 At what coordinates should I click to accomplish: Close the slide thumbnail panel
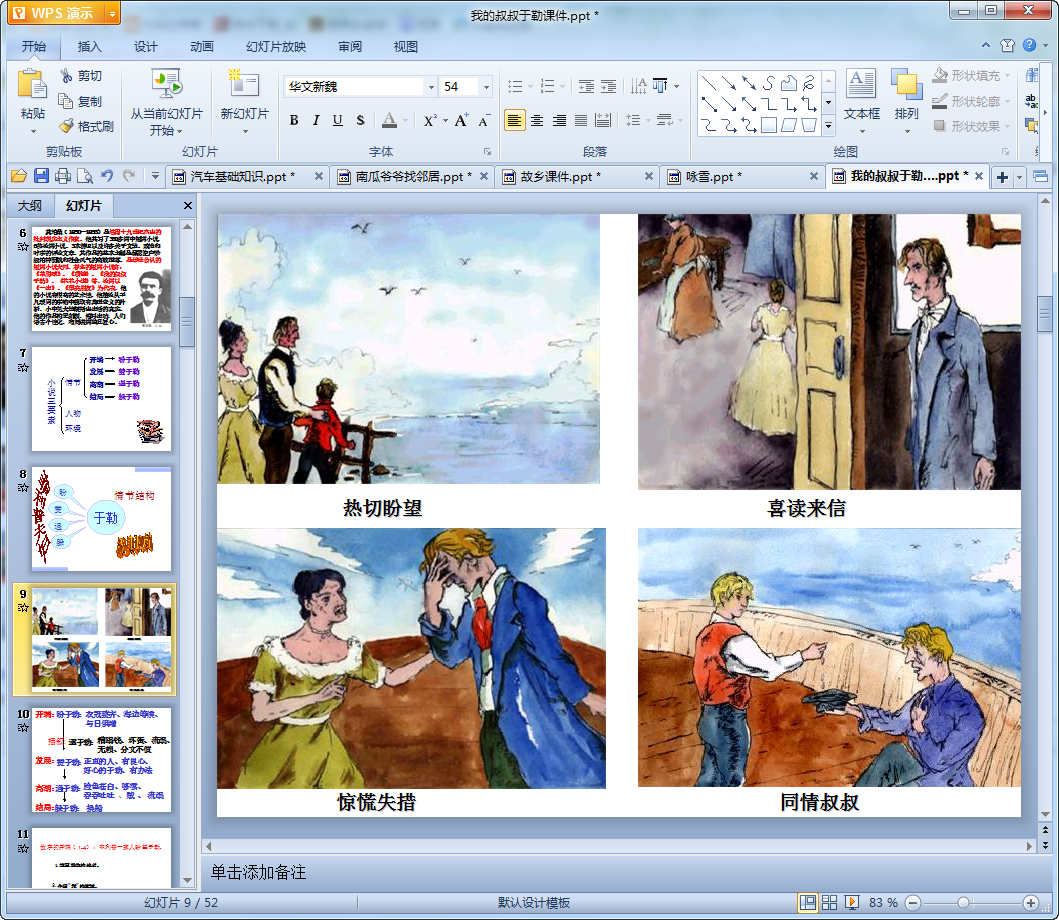188,205
